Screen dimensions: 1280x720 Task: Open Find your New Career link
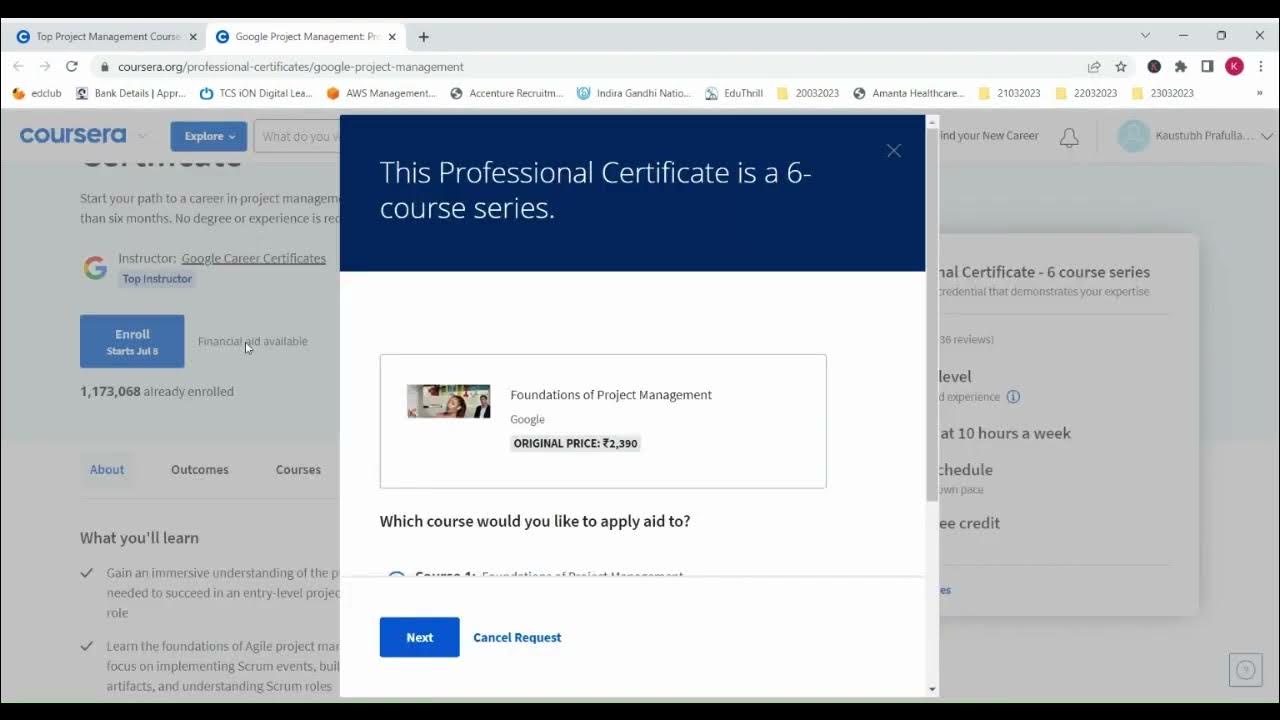click(989, 136)
